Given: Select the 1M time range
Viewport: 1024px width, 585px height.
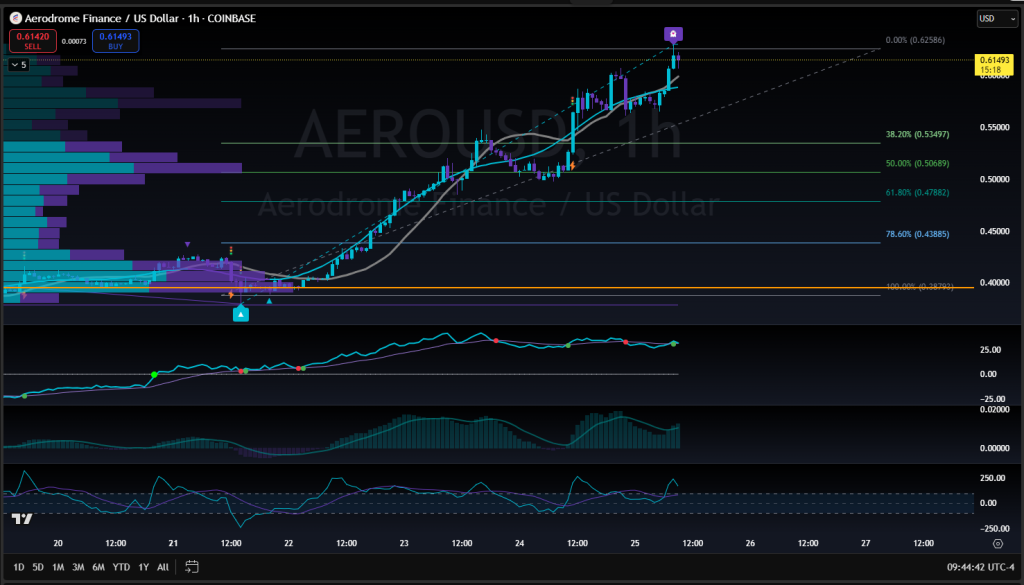Looking at the screenshot, I should [58, 567].
